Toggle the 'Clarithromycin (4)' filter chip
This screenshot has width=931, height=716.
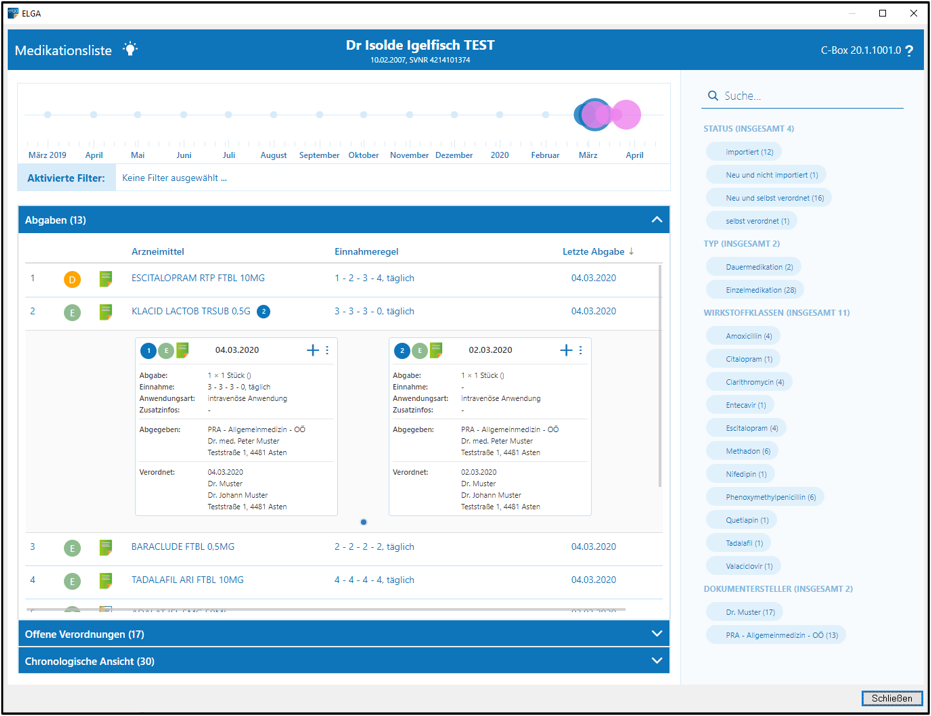point(749,382)
